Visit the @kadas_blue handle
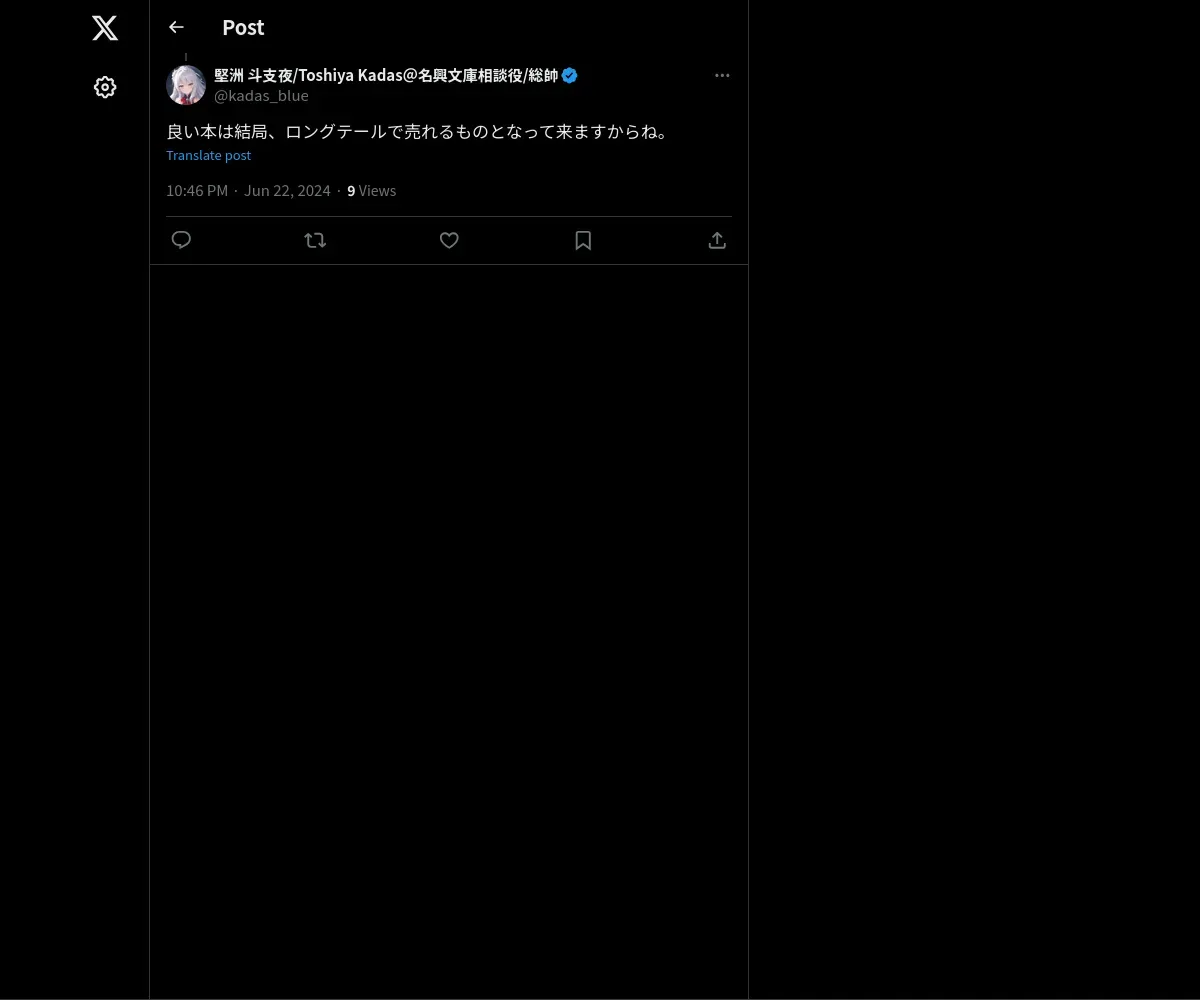Viewport: 1200px width, 1000px height. click(261, 95)
